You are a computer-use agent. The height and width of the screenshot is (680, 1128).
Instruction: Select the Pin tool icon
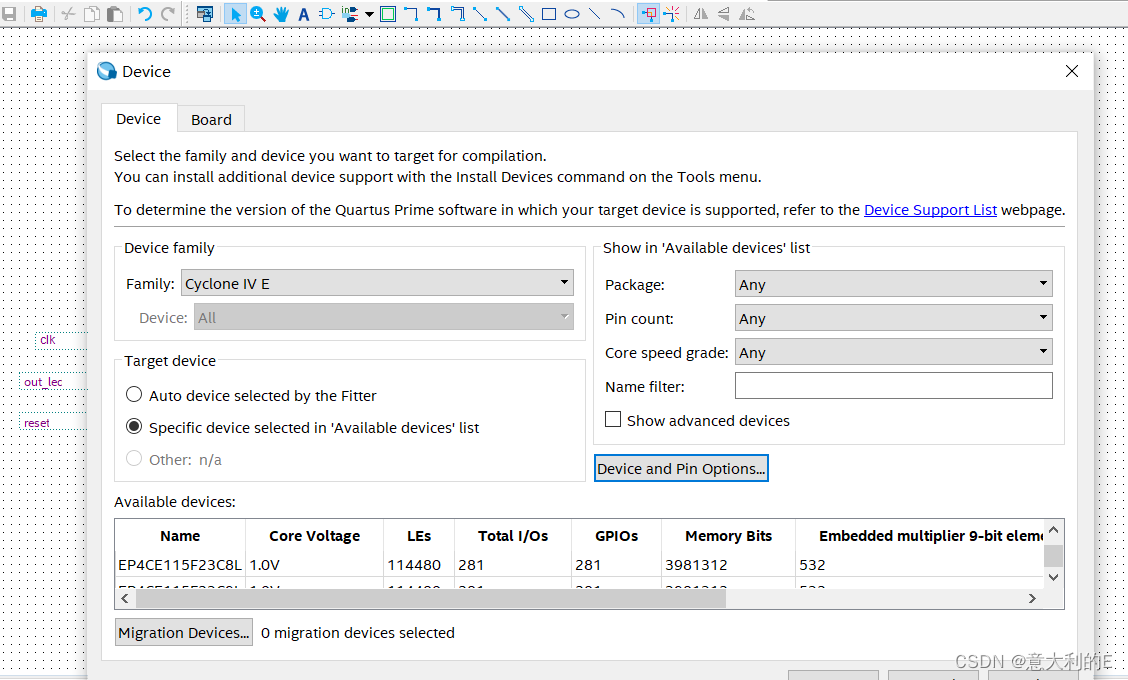coord(350,14)
